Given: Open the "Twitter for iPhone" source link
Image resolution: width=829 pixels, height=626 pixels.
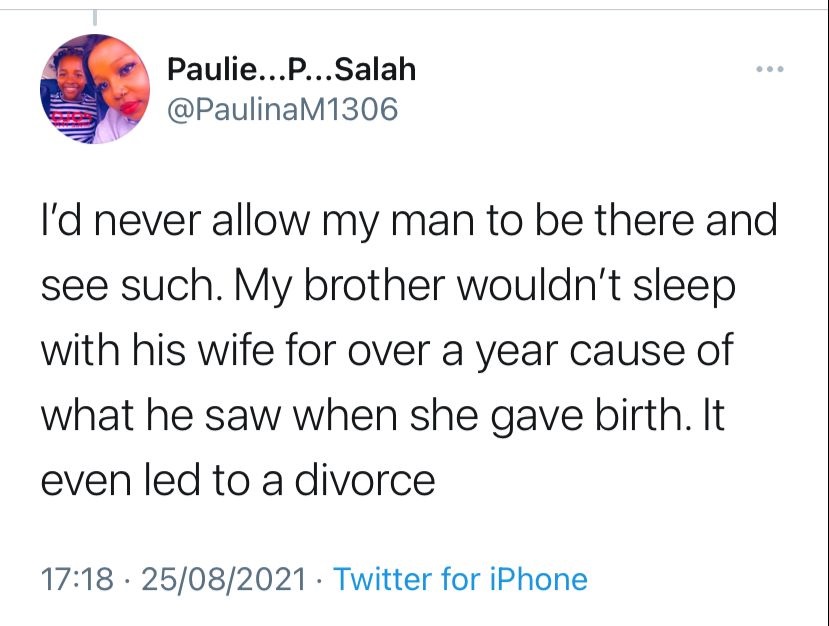Looking at the screenshot, I should click(x=459, y=578).
